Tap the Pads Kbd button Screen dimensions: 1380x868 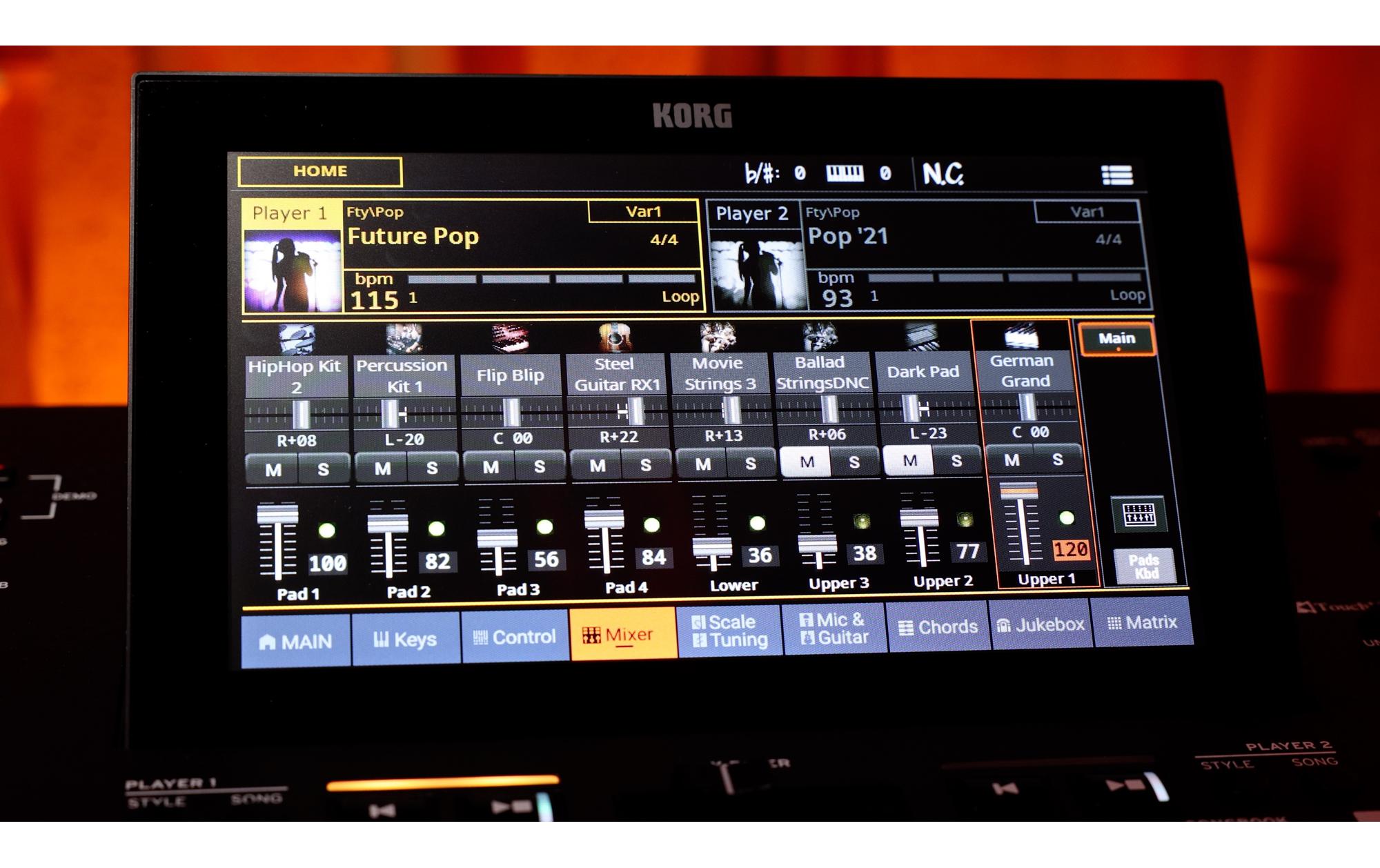click(1145, 566)
